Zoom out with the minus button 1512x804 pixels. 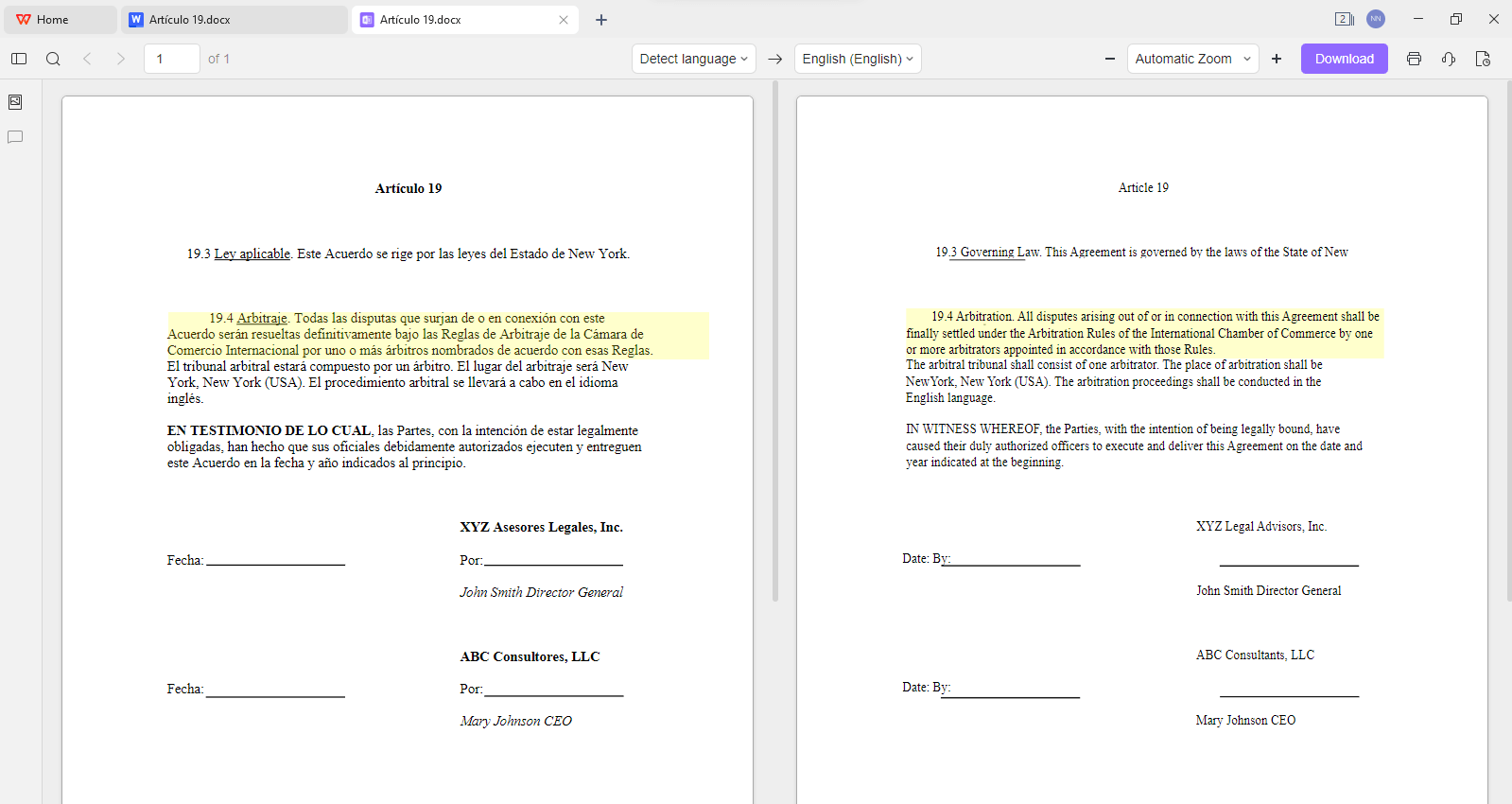tap(1110, 59)
